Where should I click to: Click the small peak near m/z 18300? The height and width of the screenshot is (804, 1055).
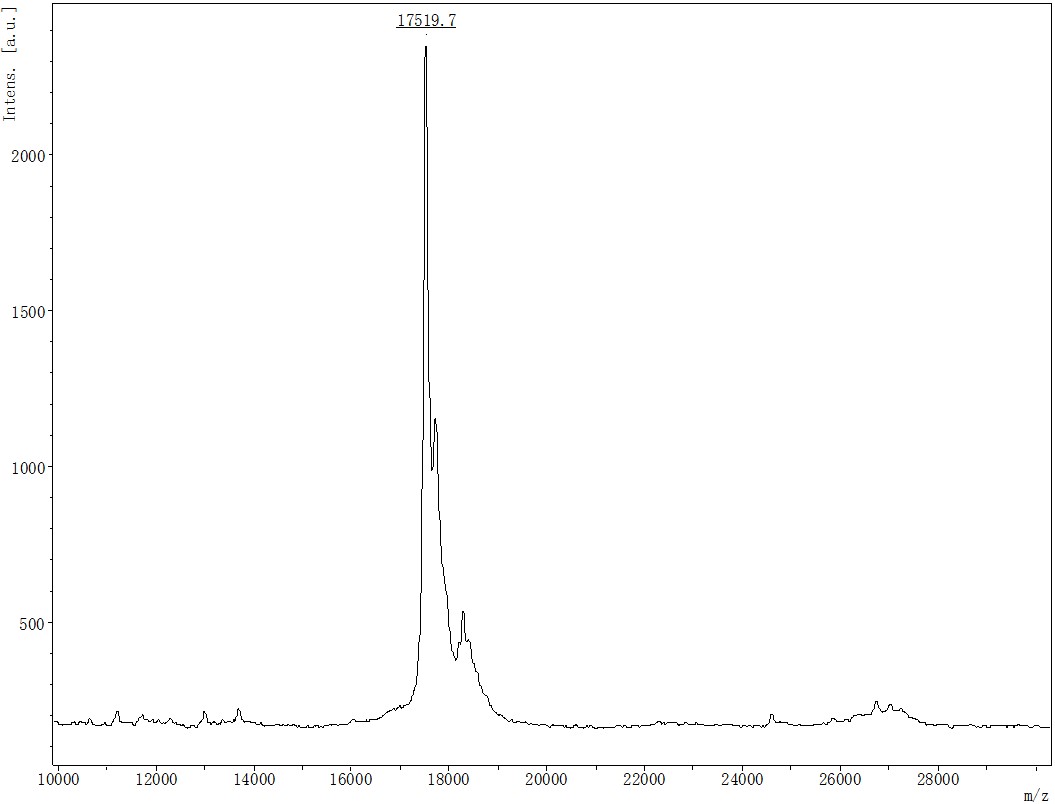463,612
